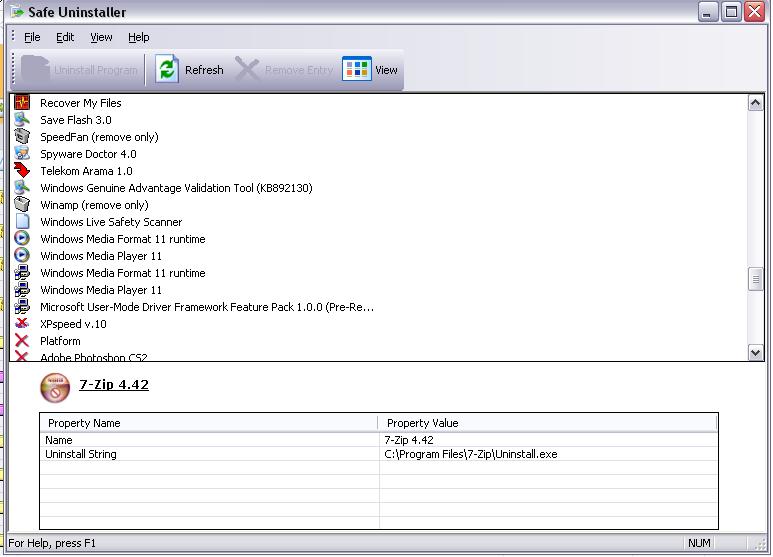Click the Refresh toolbar icon
The image size is (773, 557).
click(x=167, y=69)
